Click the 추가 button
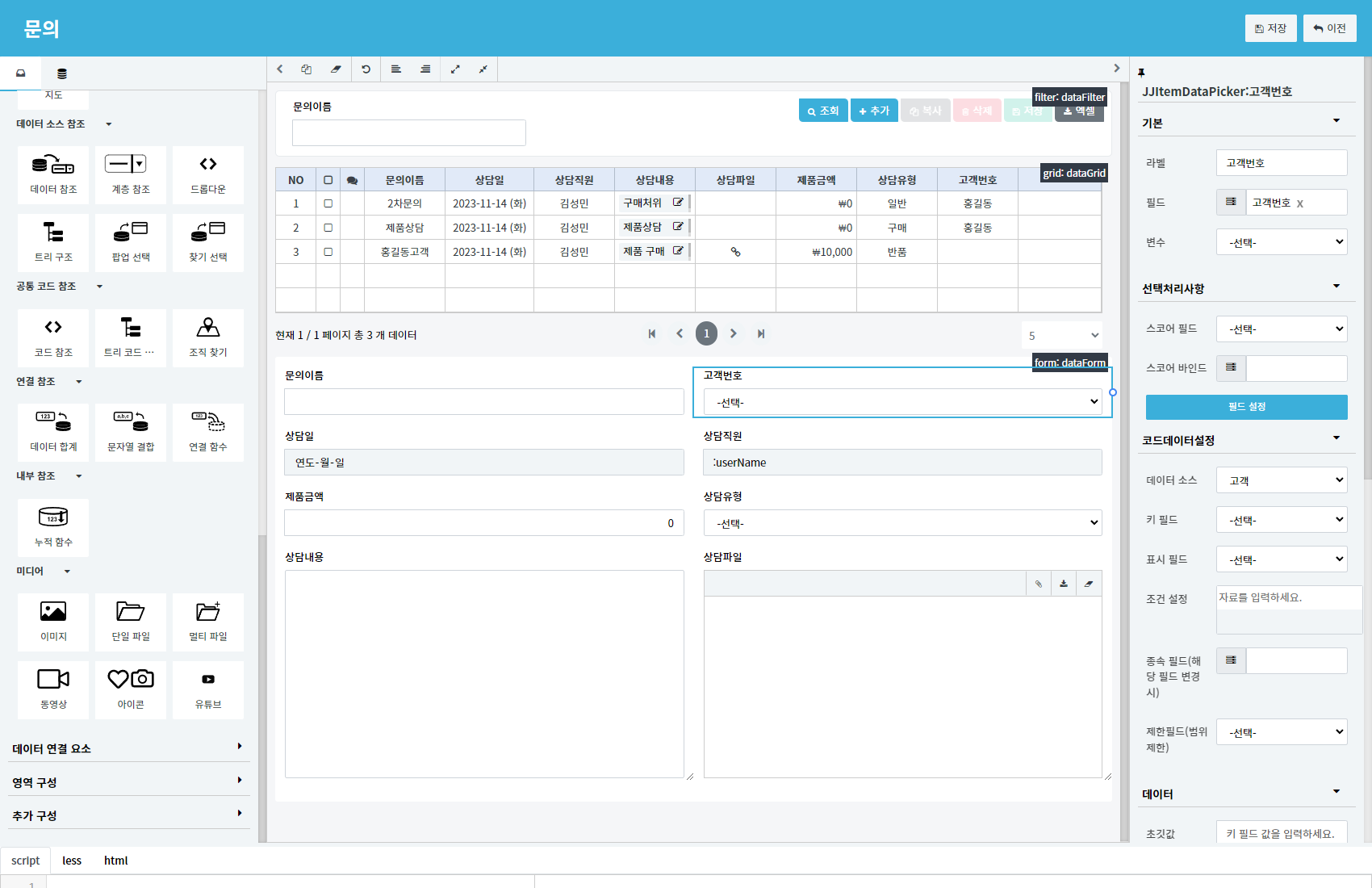 point(874,111)
